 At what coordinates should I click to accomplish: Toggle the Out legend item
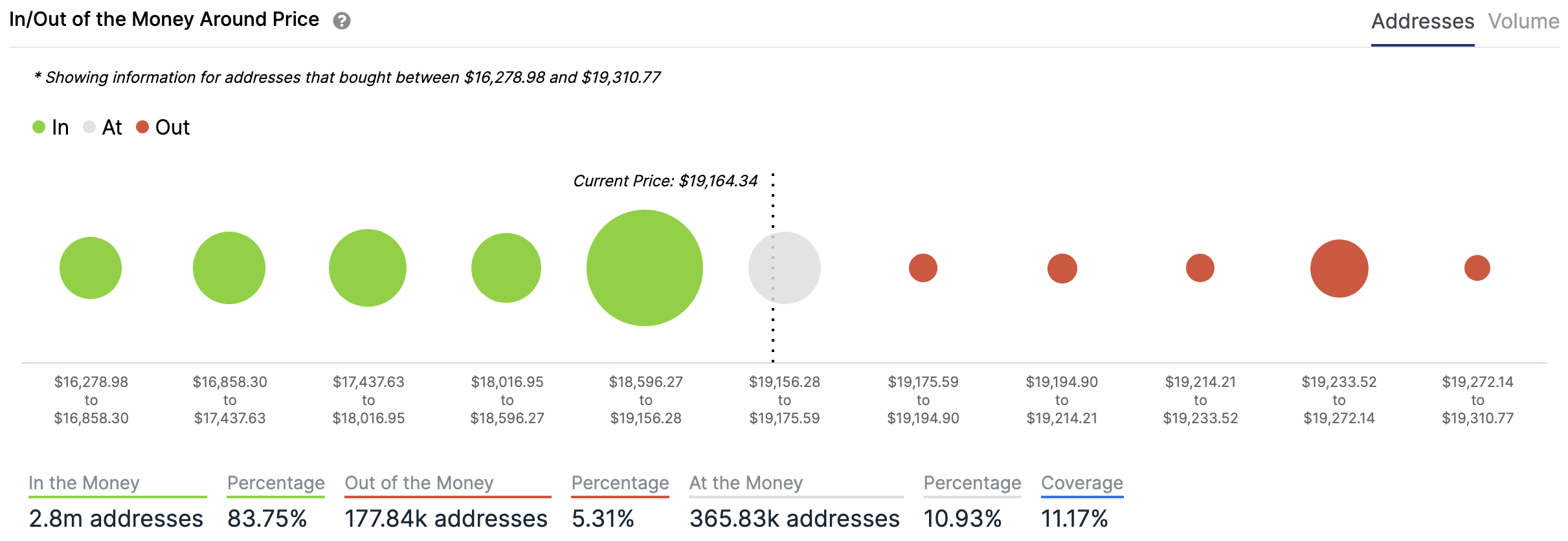click(x=163, y=127)
